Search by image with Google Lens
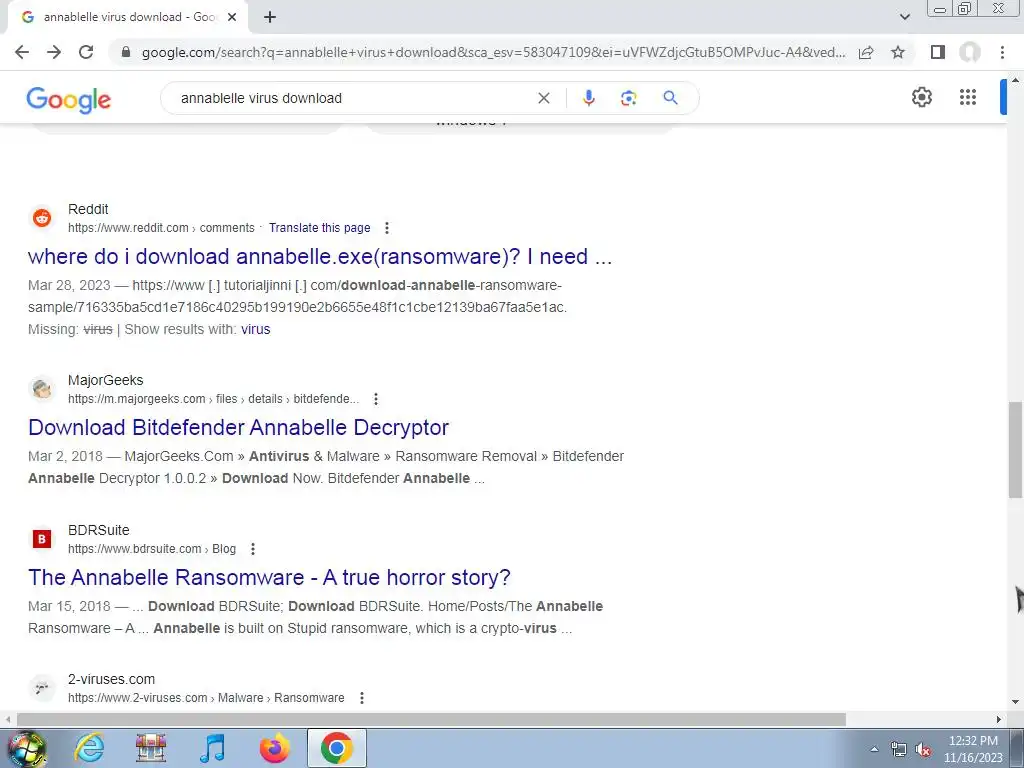The width and height of the screenshot is (1024, 768). (x=628, y=98)
